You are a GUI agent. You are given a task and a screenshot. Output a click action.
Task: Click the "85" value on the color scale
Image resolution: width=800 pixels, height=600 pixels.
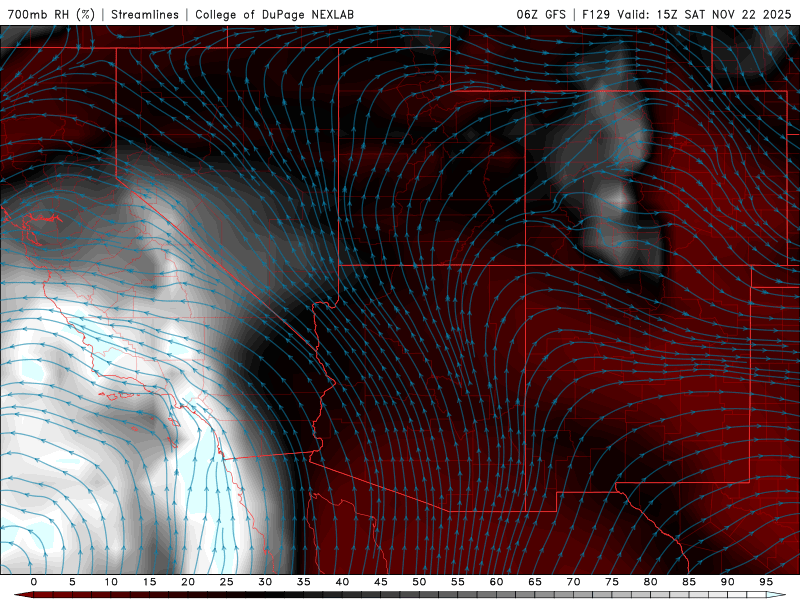689,582
